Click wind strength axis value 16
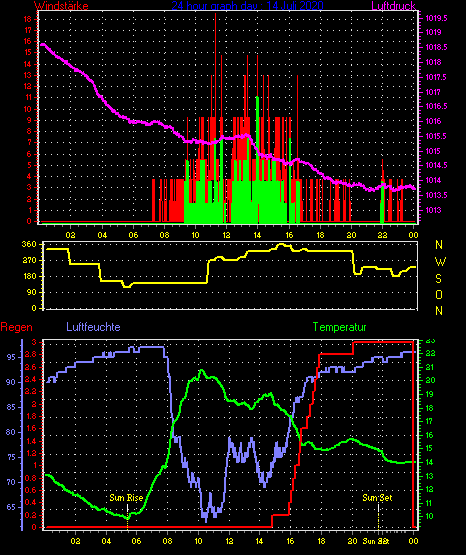 tap(28, 41)
